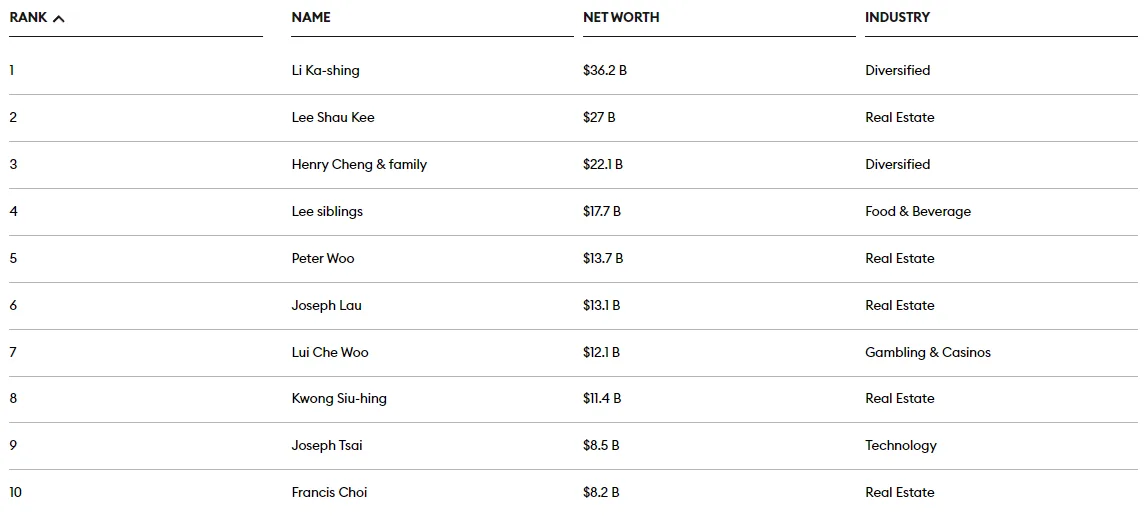Open Lee Shau Kee's profile link
This screenshot has height=516, width=1147.
coord(333,117)
